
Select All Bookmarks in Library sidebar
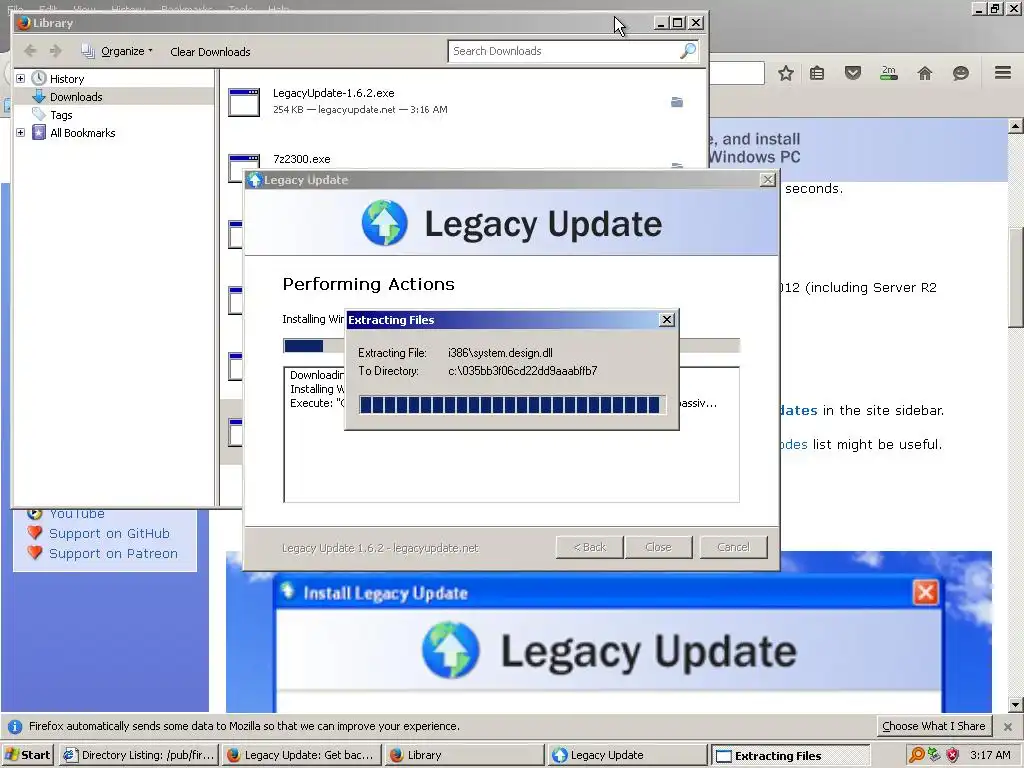82,133
